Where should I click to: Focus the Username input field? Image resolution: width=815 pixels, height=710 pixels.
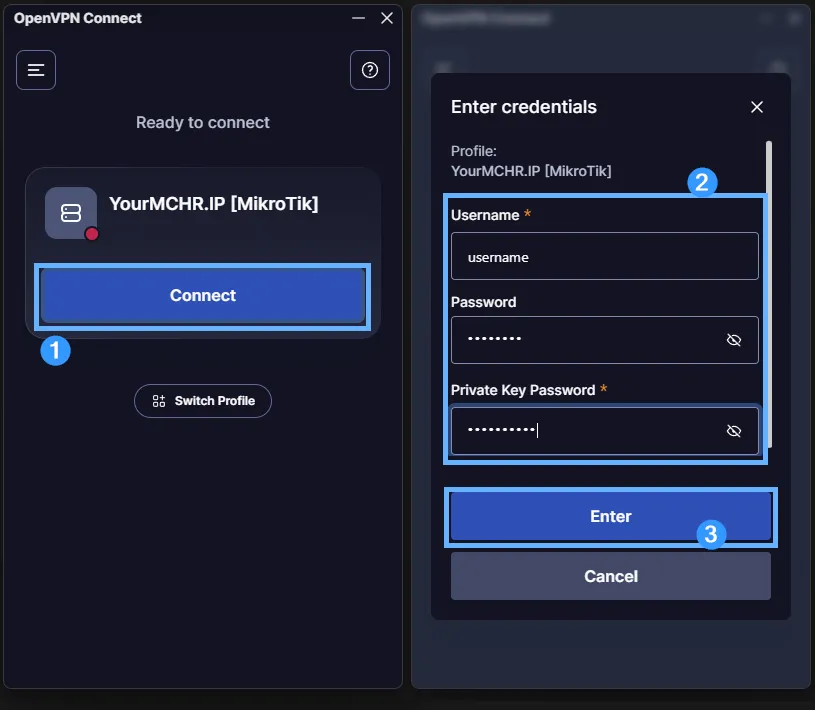604,256
